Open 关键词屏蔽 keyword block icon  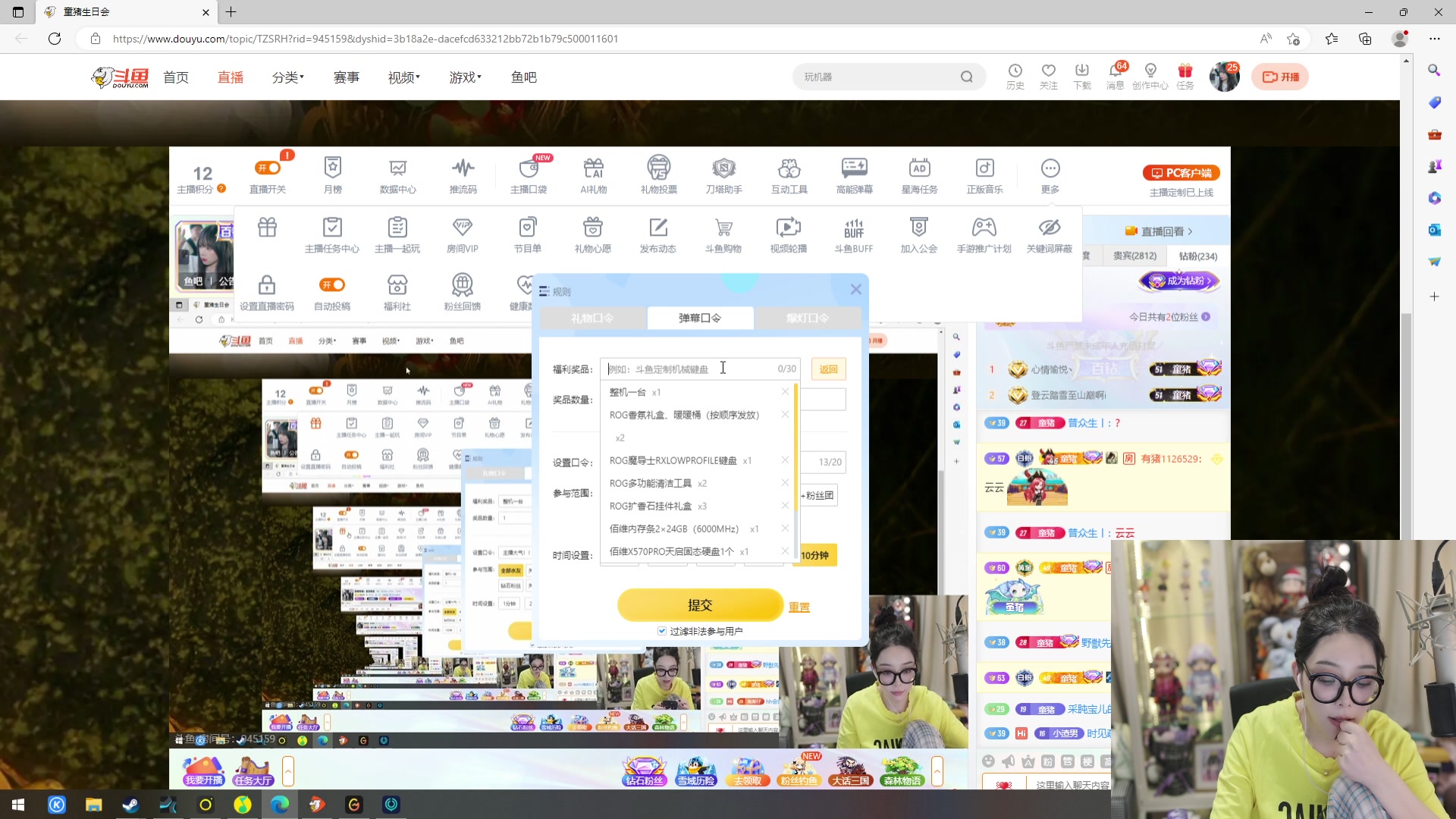coord(1050,234)
